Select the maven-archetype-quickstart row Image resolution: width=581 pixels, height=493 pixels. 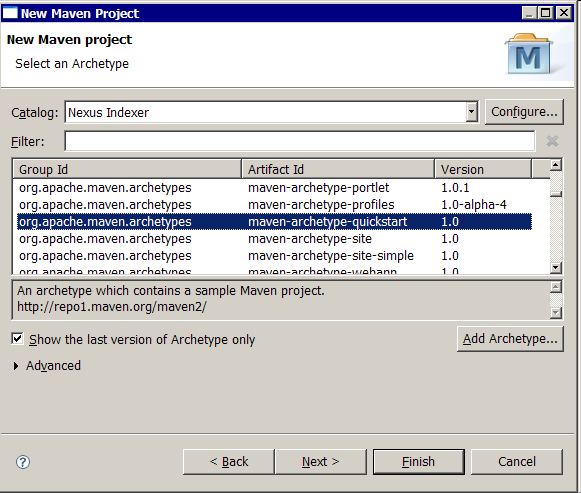tap(275, 221)
